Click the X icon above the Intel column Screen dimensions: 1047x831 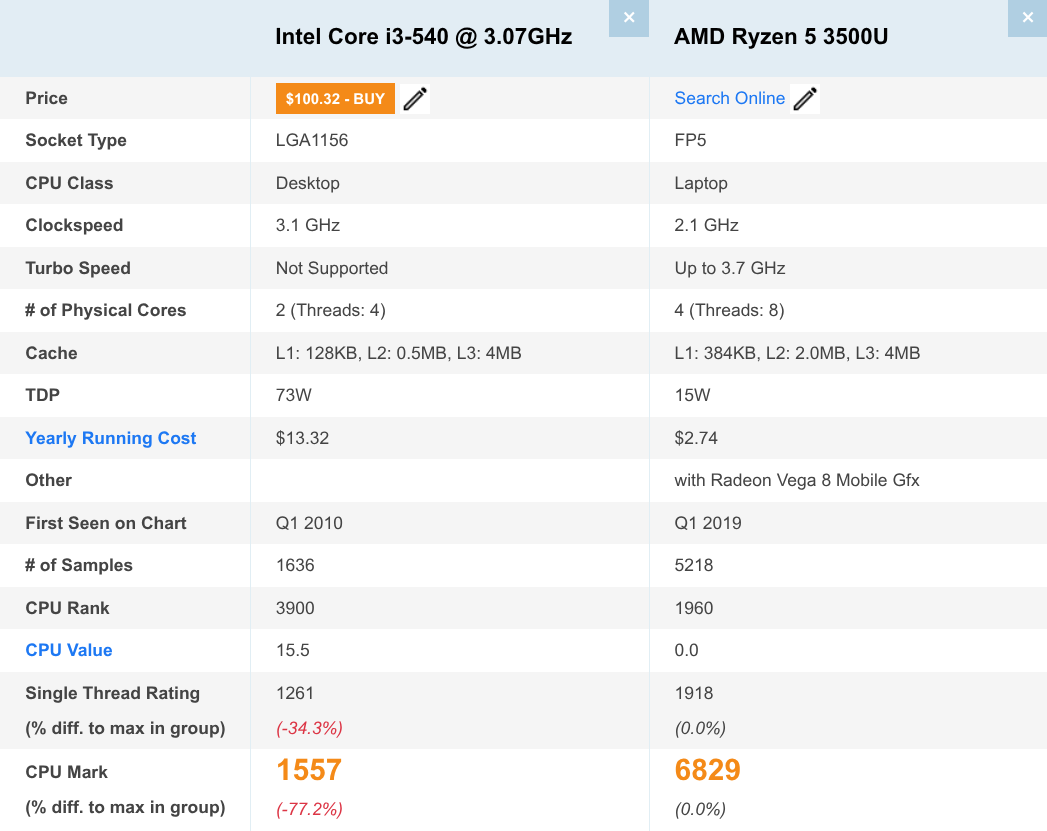[628, 18]
